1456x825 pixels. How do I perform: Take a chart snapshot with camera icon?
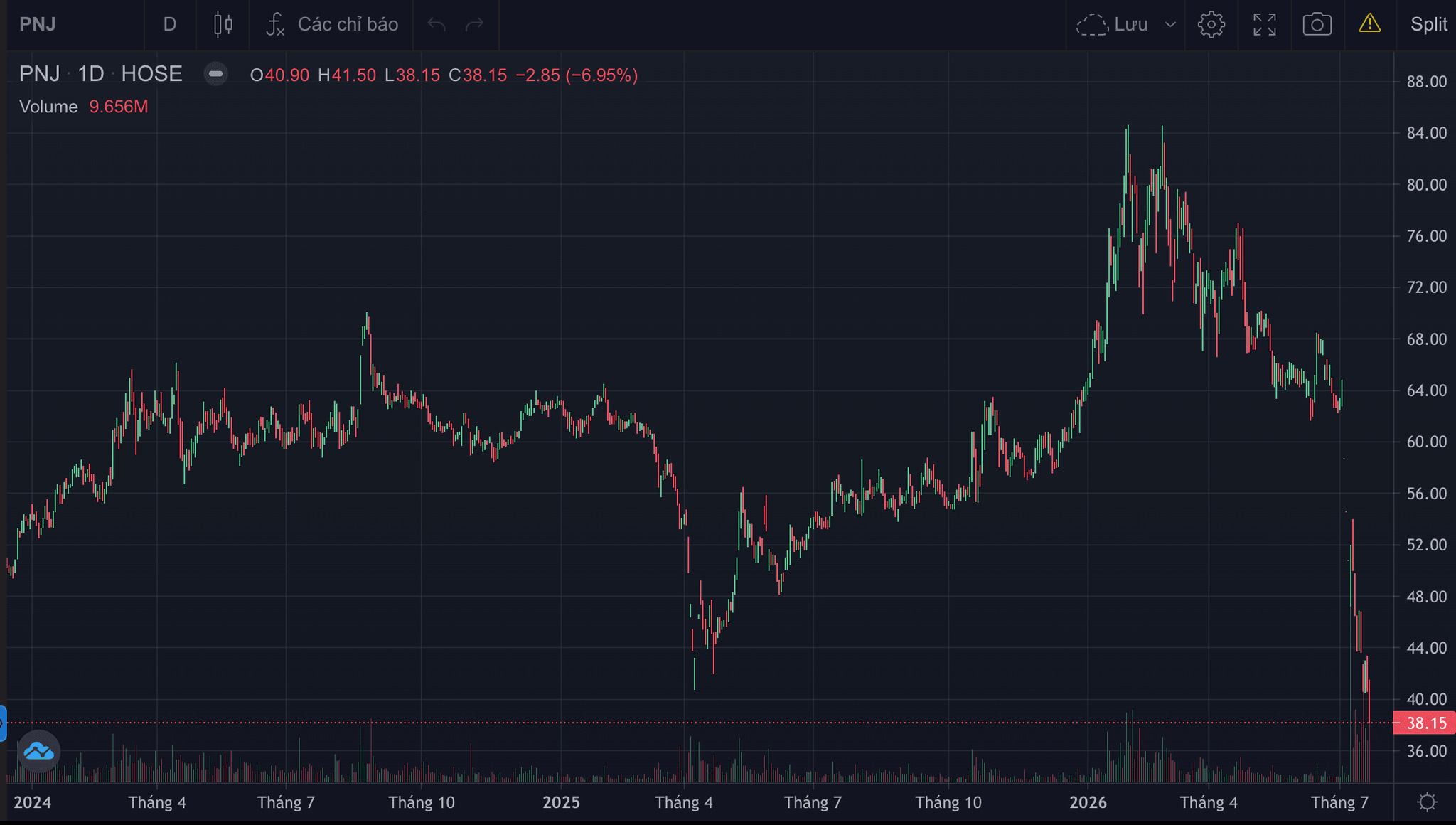click(1317, 24)
